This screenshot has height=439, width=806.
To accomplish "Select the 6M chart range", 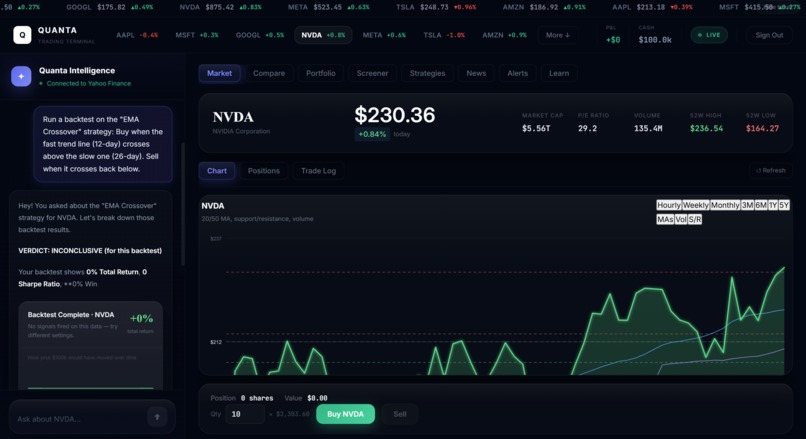I will pos(761,205).
